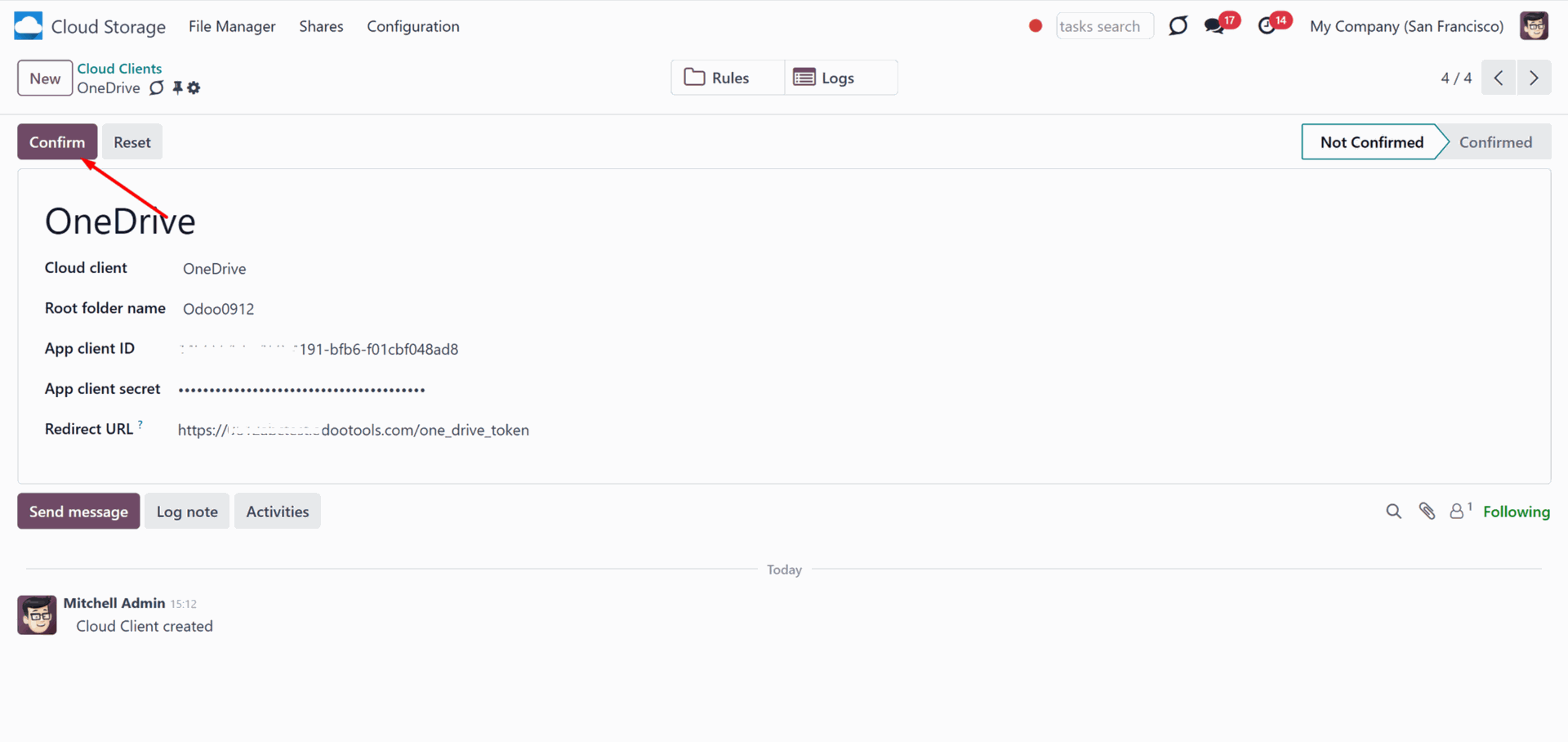Open the File Manager menu
This screenshot has width=1568, height=742.
pos(232,26)
